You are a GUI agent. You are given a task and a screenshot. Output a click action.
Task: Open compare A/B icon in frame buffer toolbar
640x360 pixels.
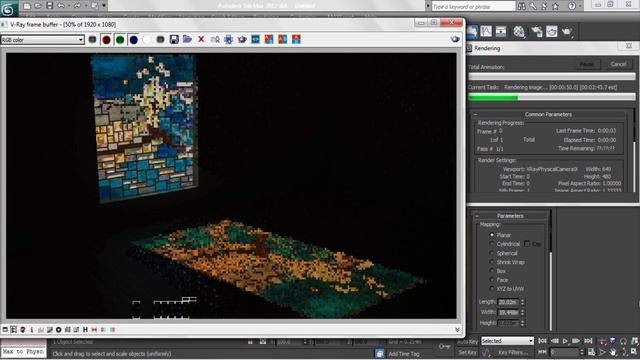click(x=282, y=40)
